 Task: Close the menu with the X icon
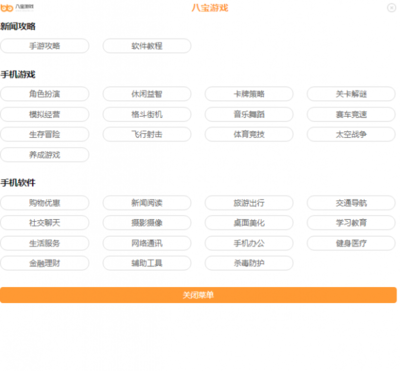(x=391, y=7)
